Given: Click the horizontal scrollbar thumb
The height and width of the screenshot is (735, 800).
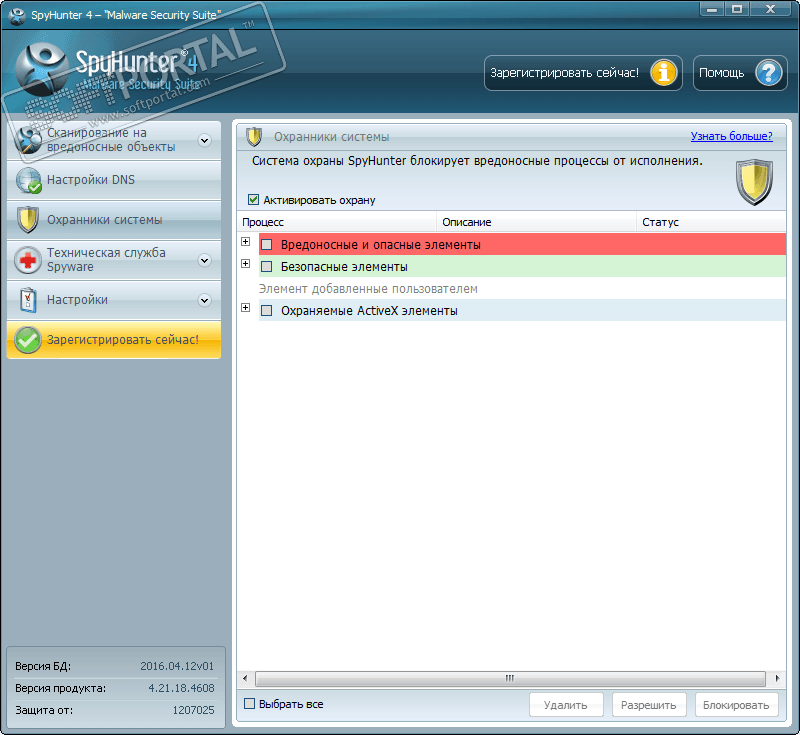Looking at the screenshot, I should (510, 678).
